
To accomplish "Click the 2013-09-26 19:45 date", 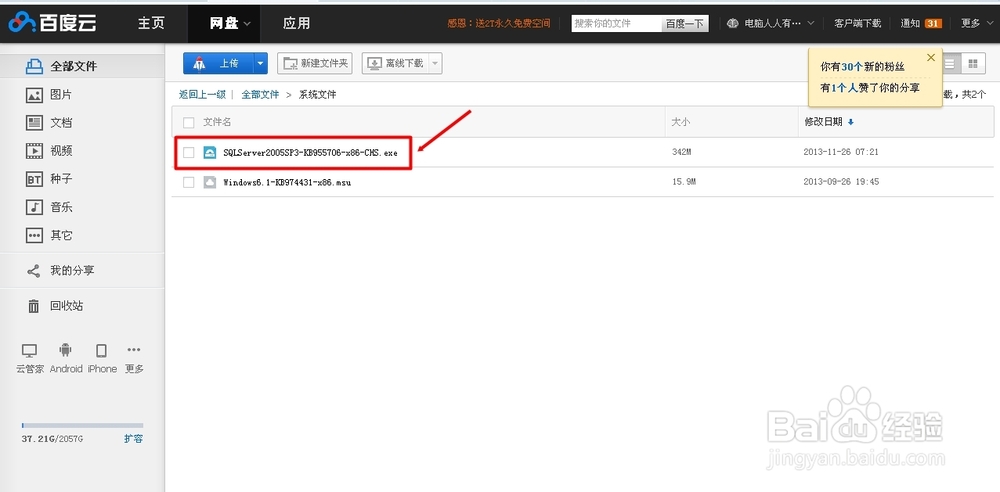I will coord(842,183).
